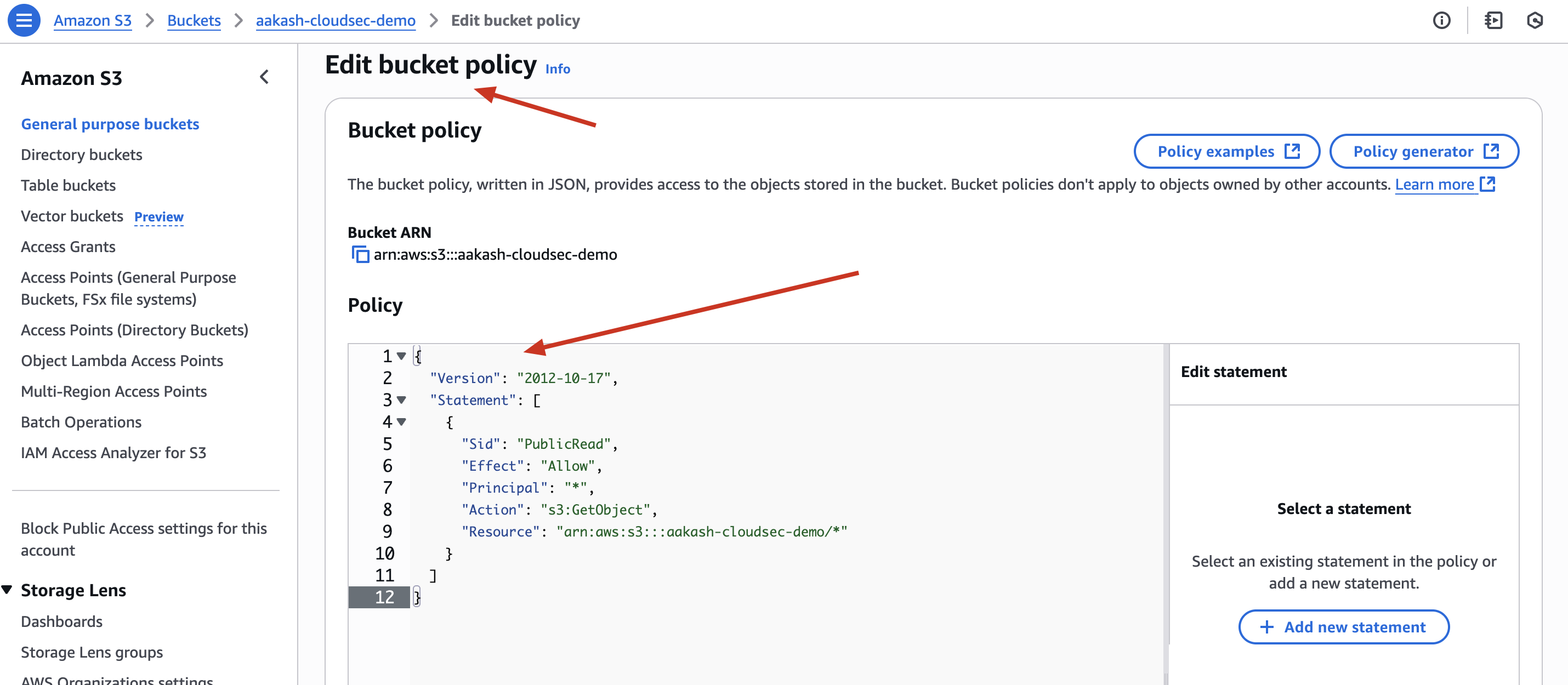Open Batch Operations
The height and width of the screenshot is (685, 1568).
coord(81,422)
